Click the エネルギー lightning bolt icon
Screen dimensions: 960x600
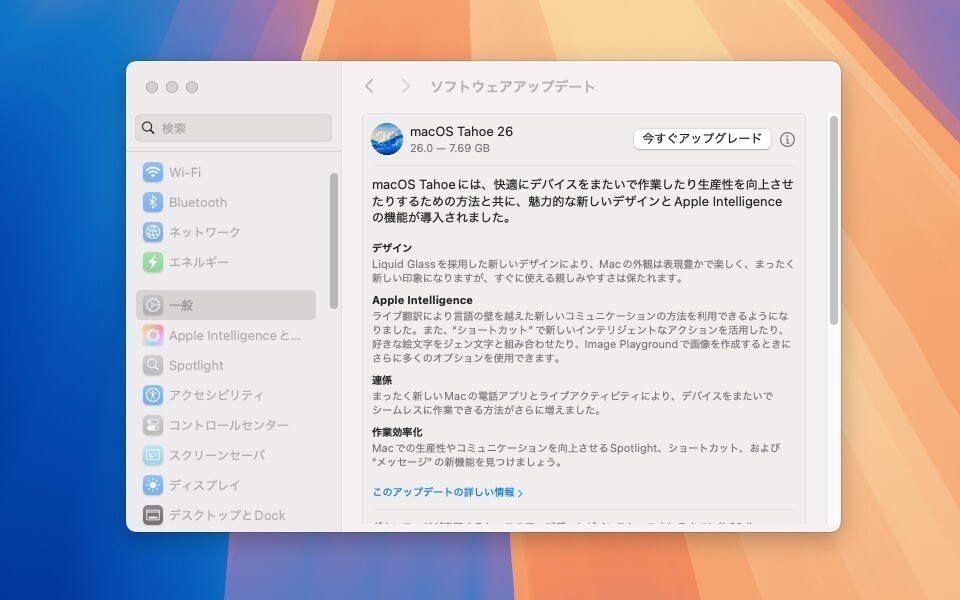pos(152,262)
